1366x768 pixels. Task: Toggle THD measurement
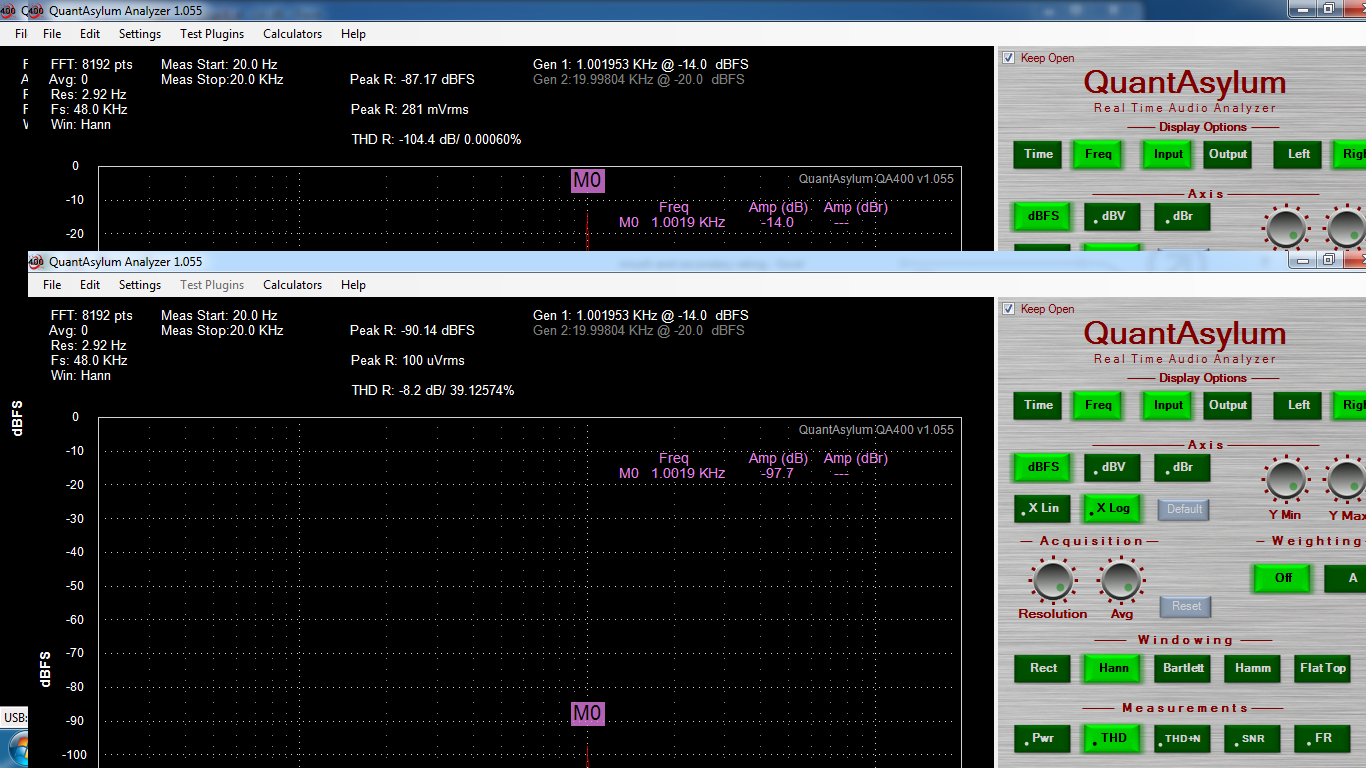click(1113, 739)
